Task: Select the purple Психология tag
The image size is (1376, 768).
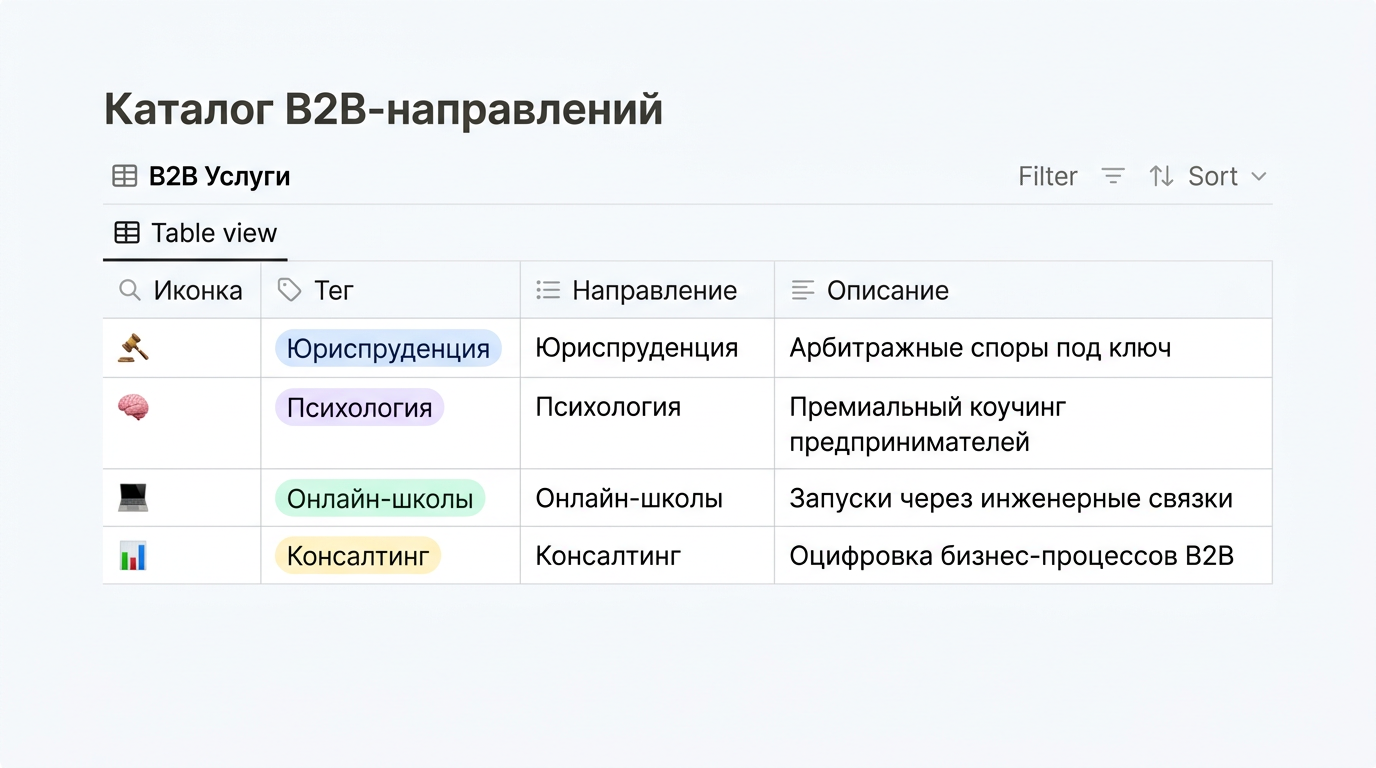Action: (x=359, y=407)
